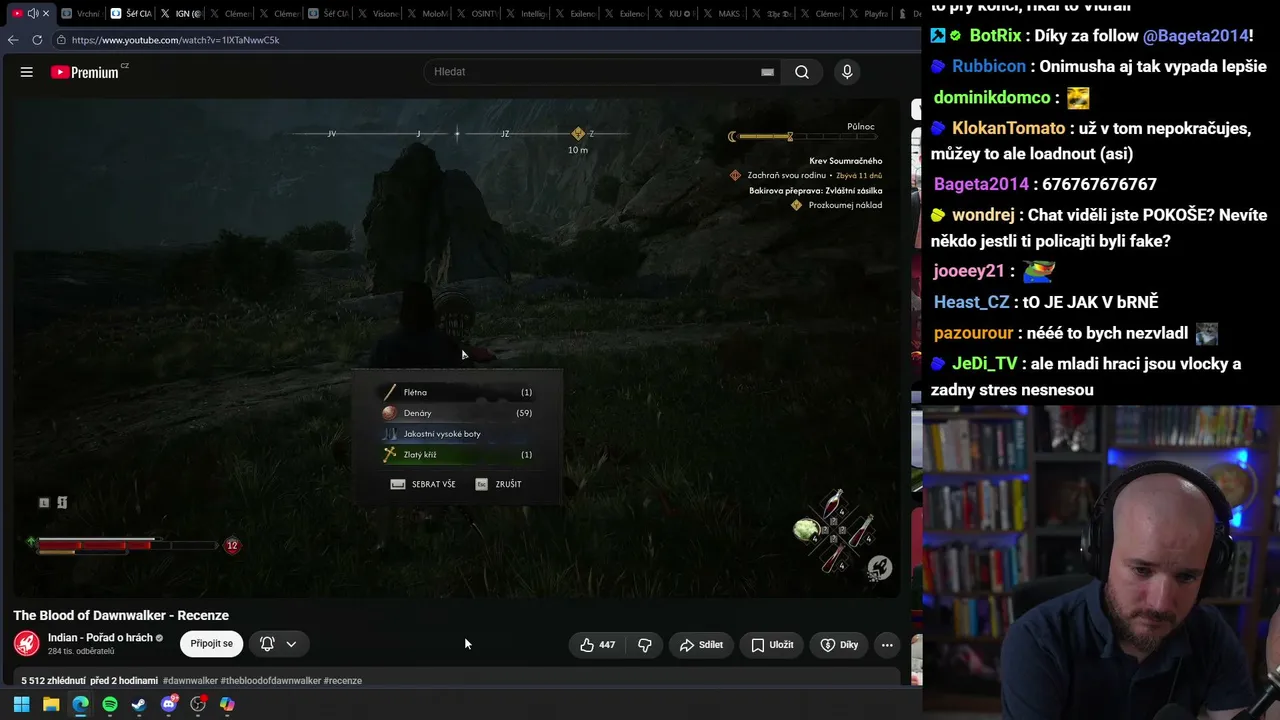The height and width of the screenshot is (720, 1280).
Task: Click the magnifier search button
Action: pyautogui.click(x=802, y=72)
